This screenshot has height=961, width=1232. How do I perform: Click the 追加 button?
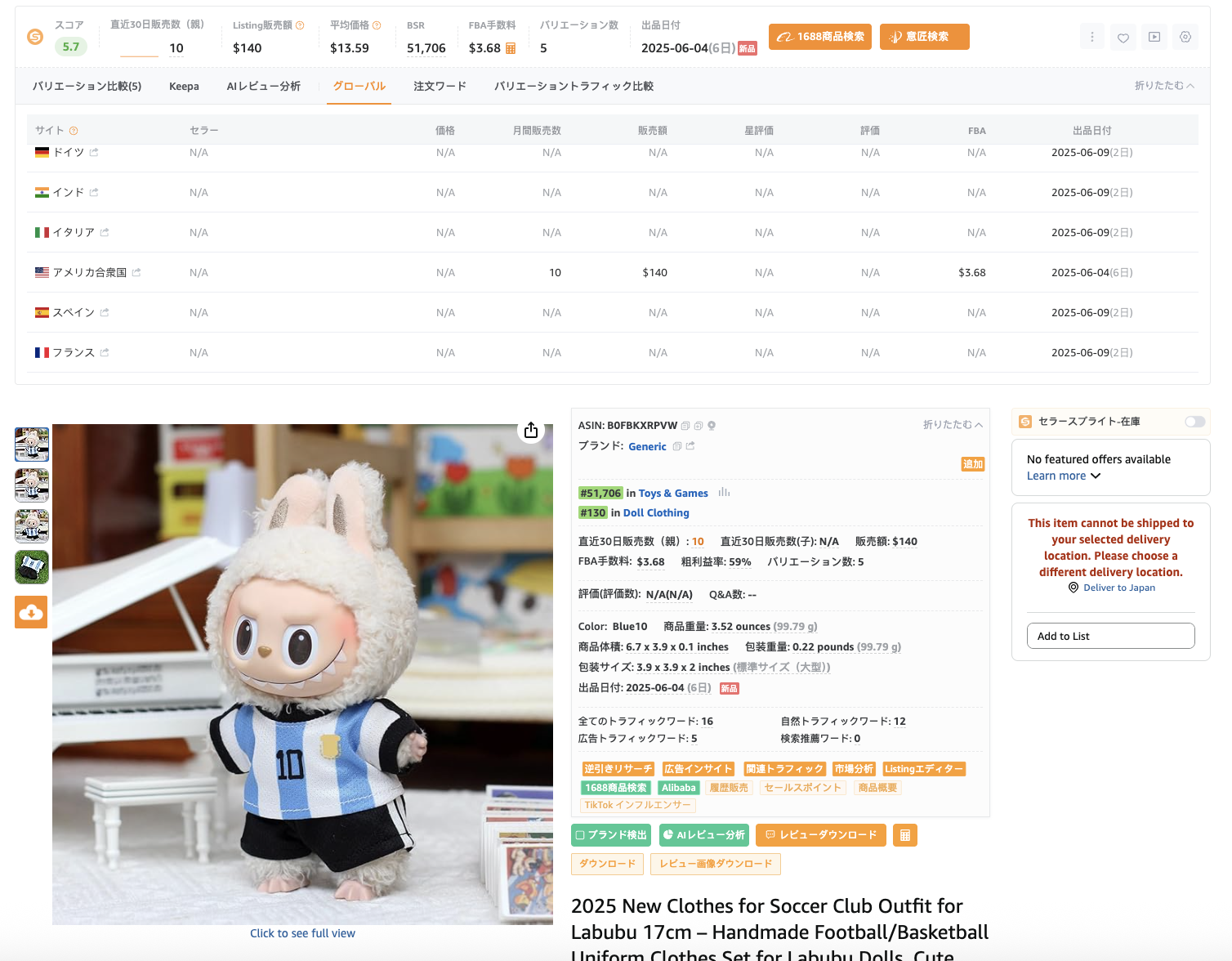coord(973,464)
